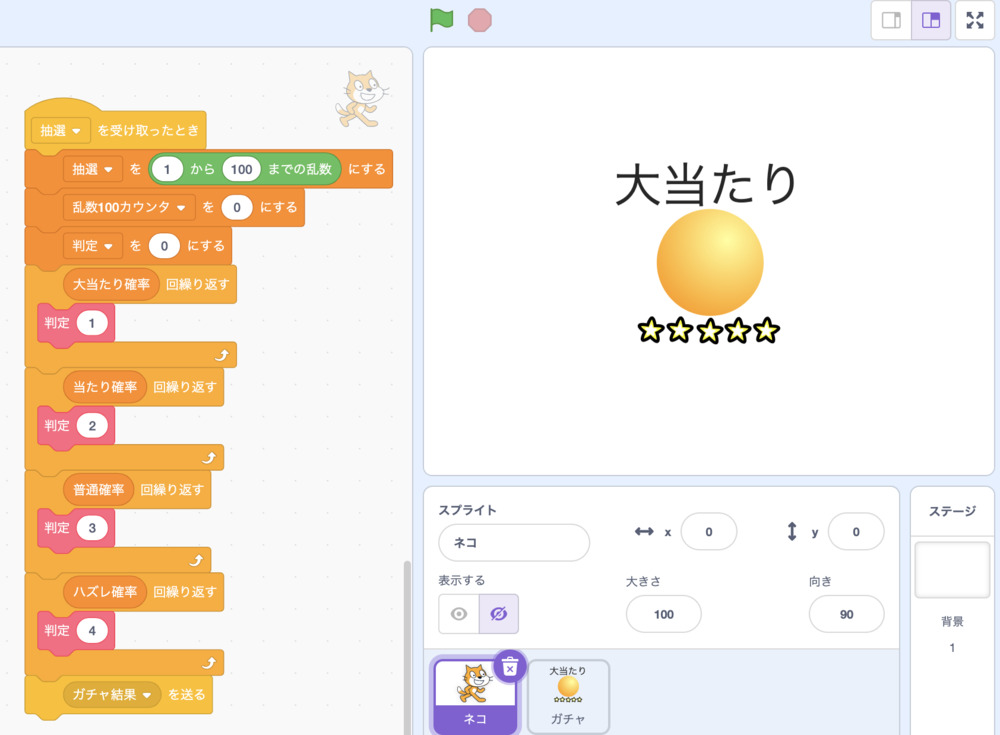Select the stage backdrop thumbnail
This screenshot has height=735, width=1000.
tap(952, 571)
